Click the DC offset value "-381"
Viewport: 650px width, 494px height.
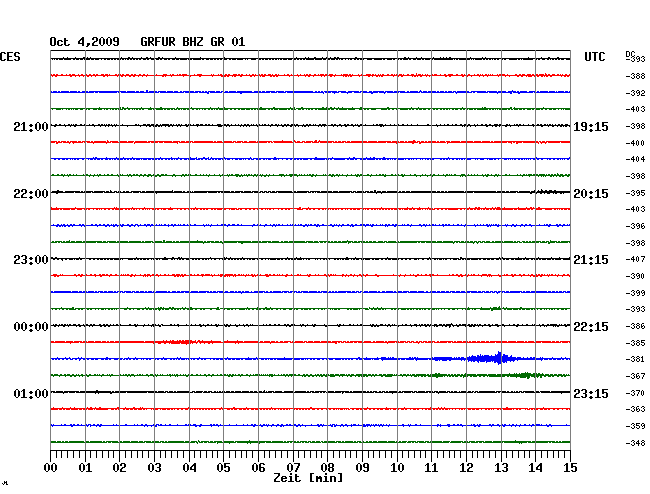pyautogui.click(x=635, y=359)
